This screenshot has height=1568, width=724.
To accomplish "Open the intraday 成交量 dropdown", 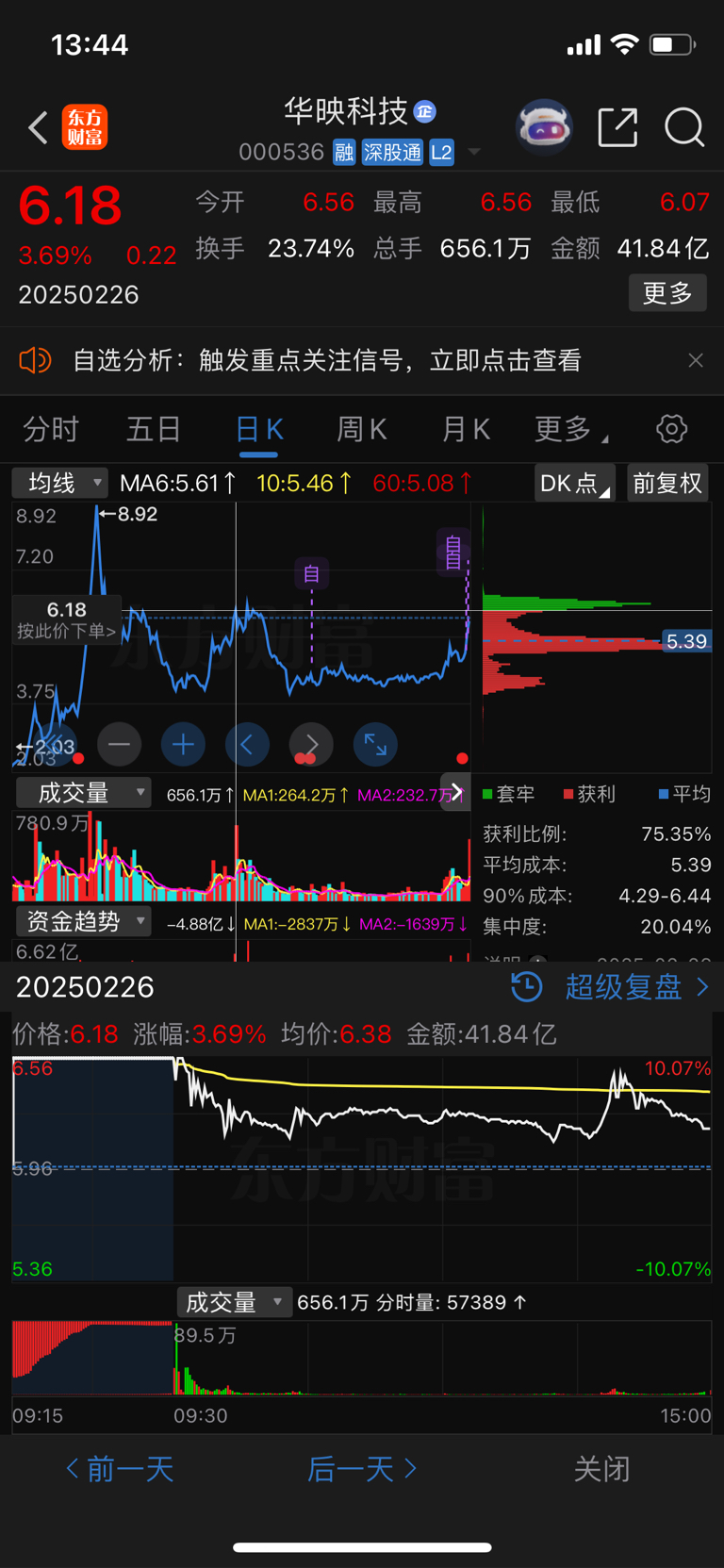I will click(x=234, y=1302).
